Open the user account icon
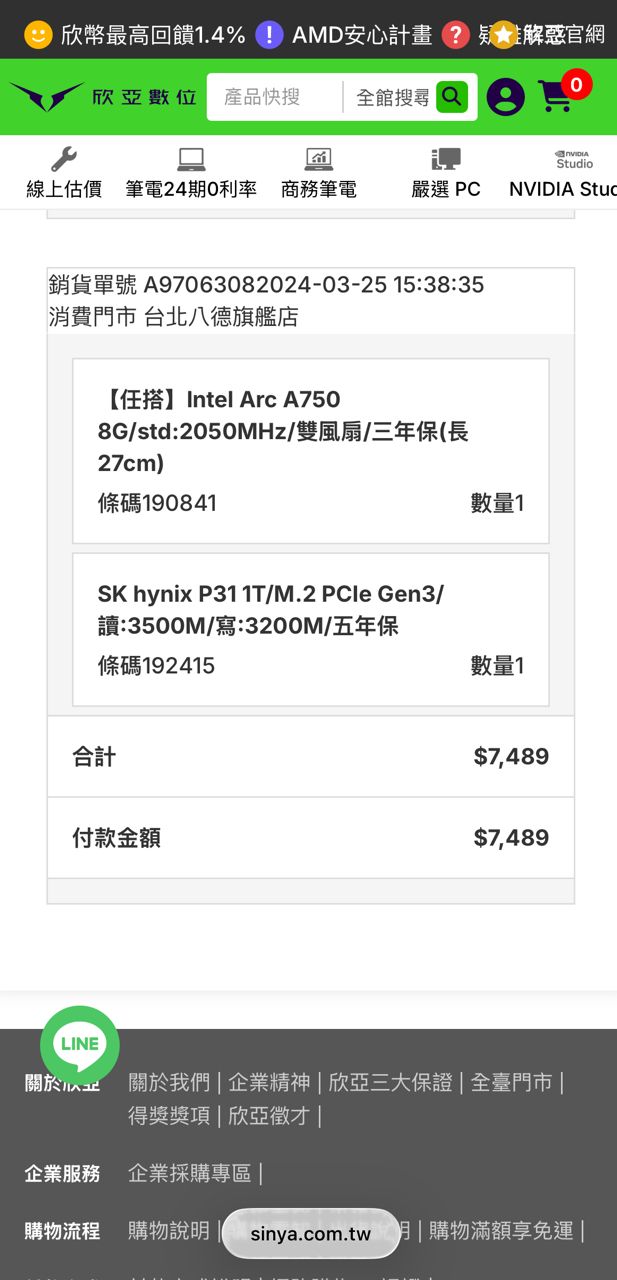Screen dimensions: 617x1280 [505, 97]
